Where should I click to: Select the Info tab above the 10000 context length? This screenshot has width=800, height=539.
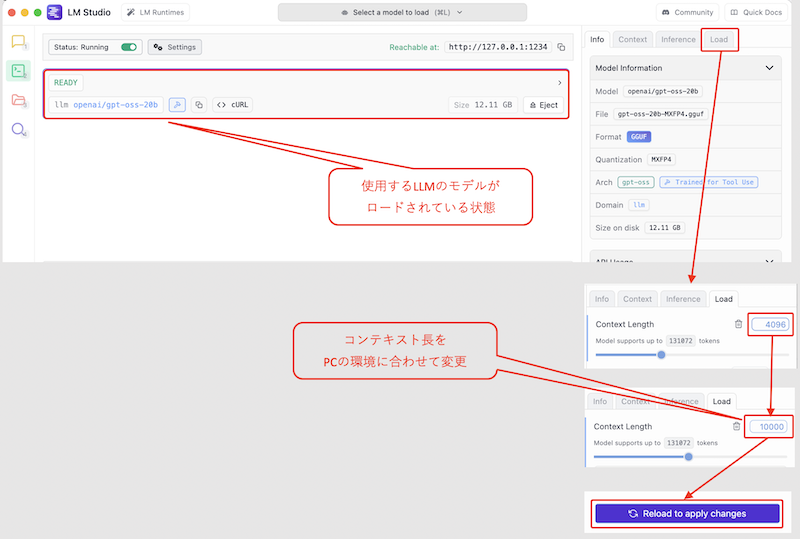pyautogui.click(x=600, y=401)
